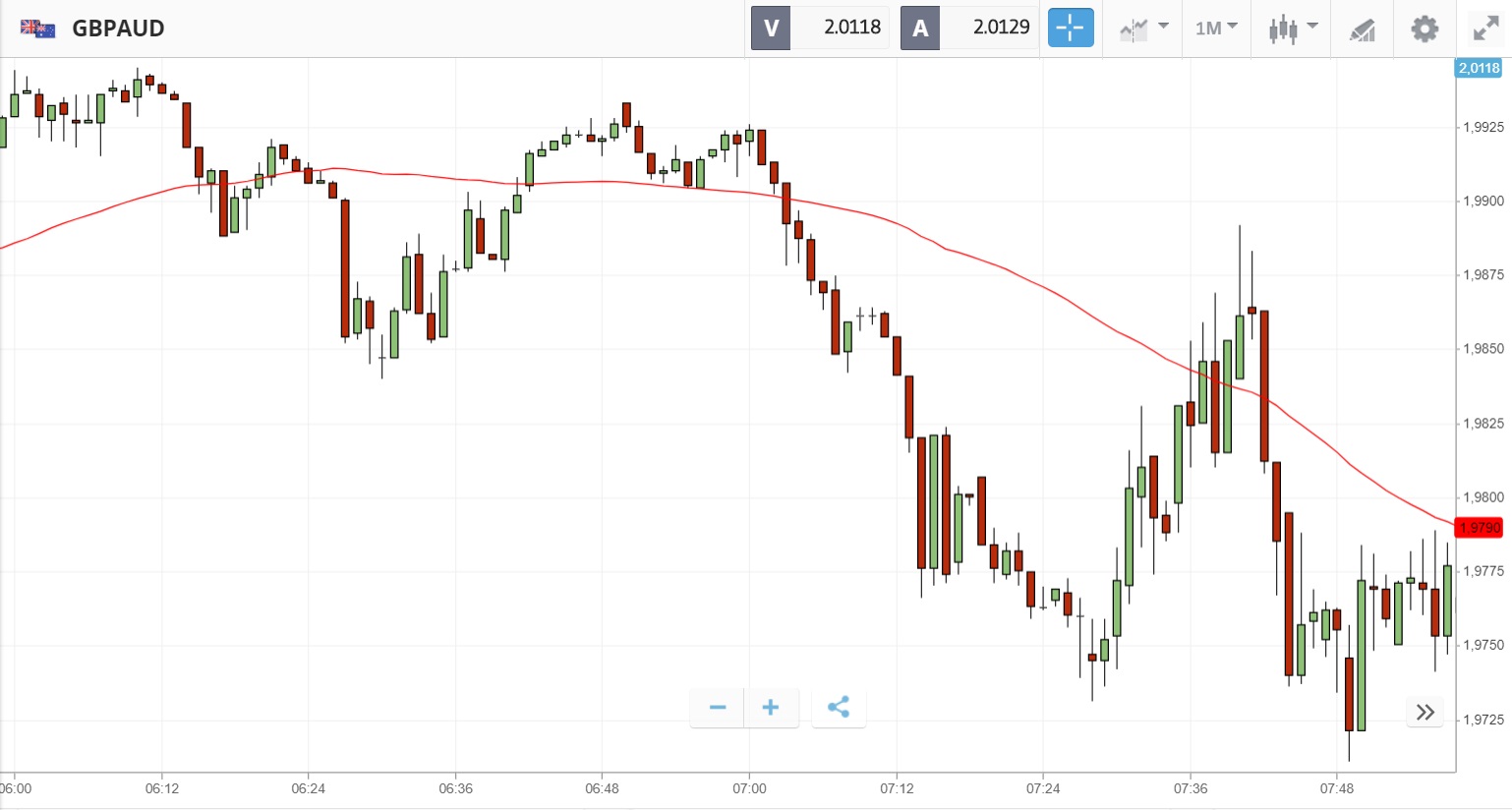Screen dimensions: 1512x810
Task: Zoom out chart with minus button
Action: tap(718, 708)
